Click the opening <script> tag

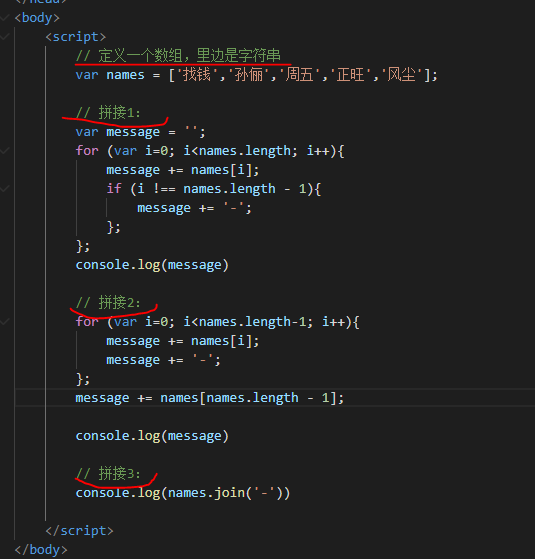tap(76, 37)
